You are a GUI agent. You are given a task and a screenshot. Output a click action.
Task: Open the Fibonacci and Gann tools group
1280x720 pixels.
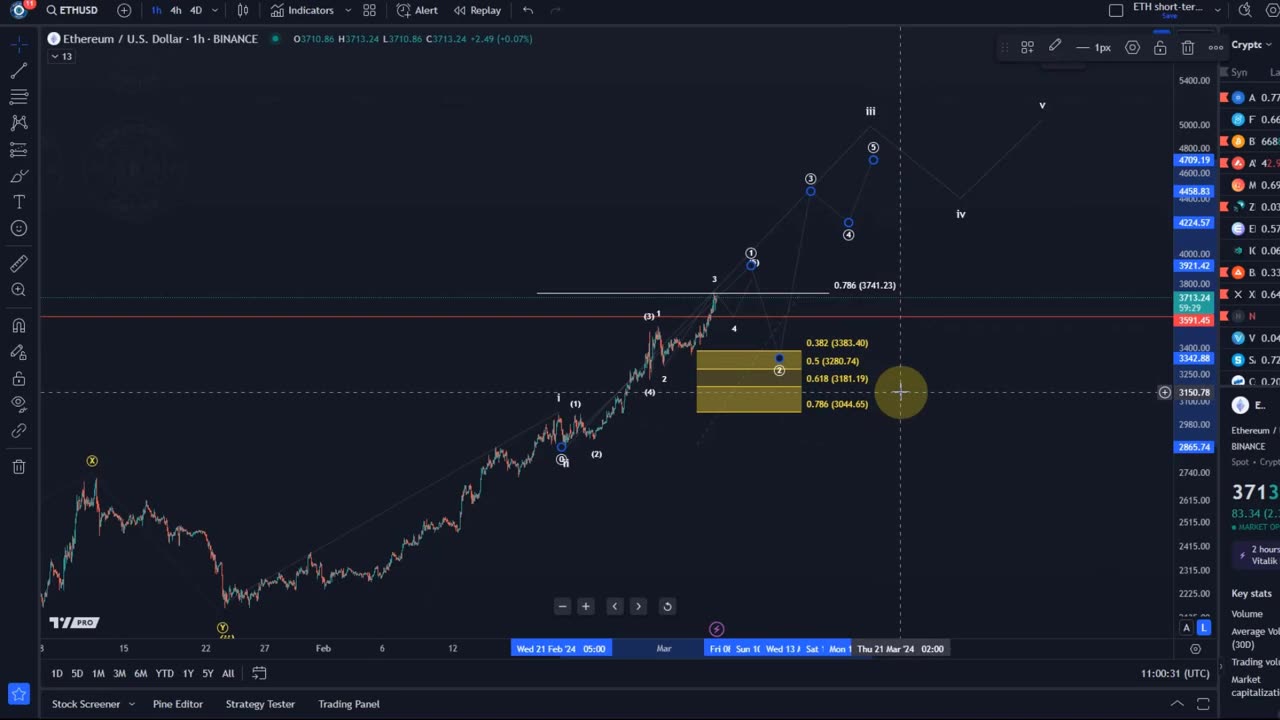(x=19, y=97)
